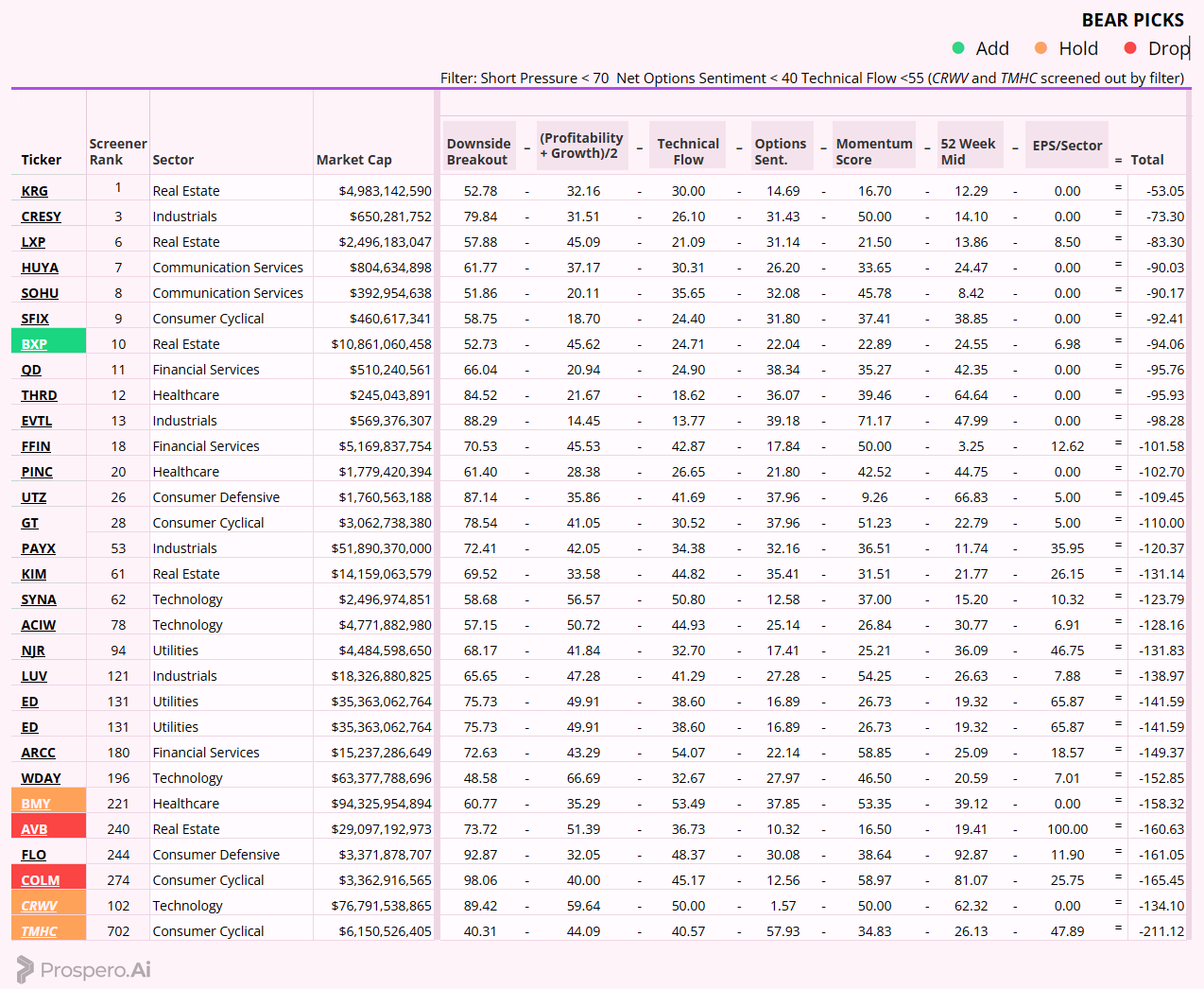
Task: Click the Ticker column header
Action: point(41,160)
